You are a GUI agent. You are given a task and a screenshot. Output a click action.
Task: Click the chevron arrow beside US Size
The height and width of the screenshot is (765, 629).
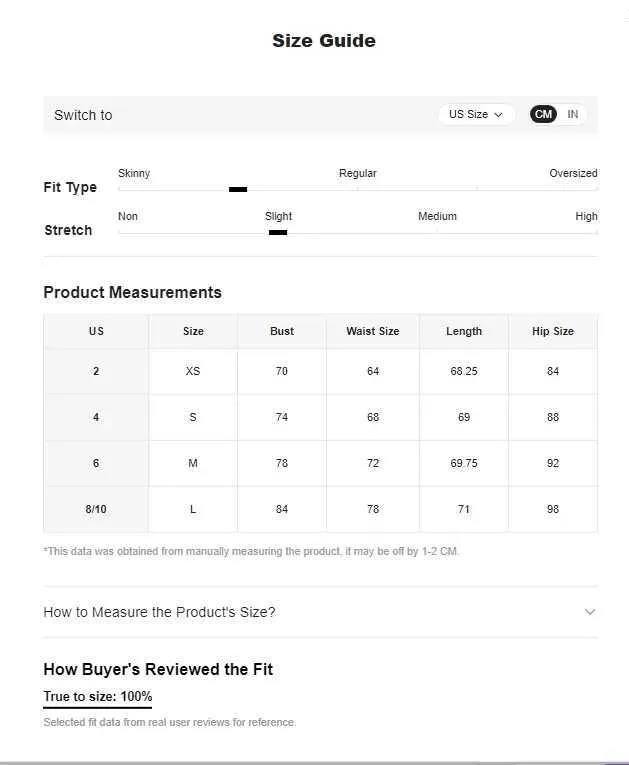coord(498,115)
